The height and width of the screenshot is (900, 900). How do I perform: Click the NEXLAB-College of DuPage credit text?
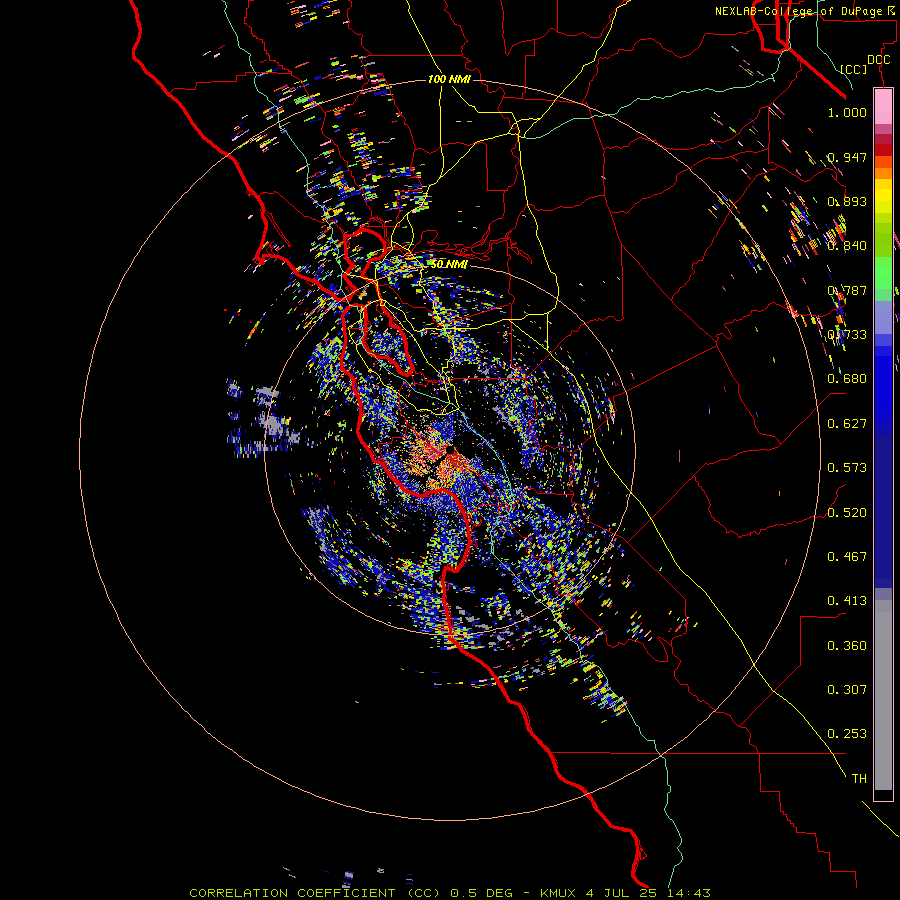806,11
